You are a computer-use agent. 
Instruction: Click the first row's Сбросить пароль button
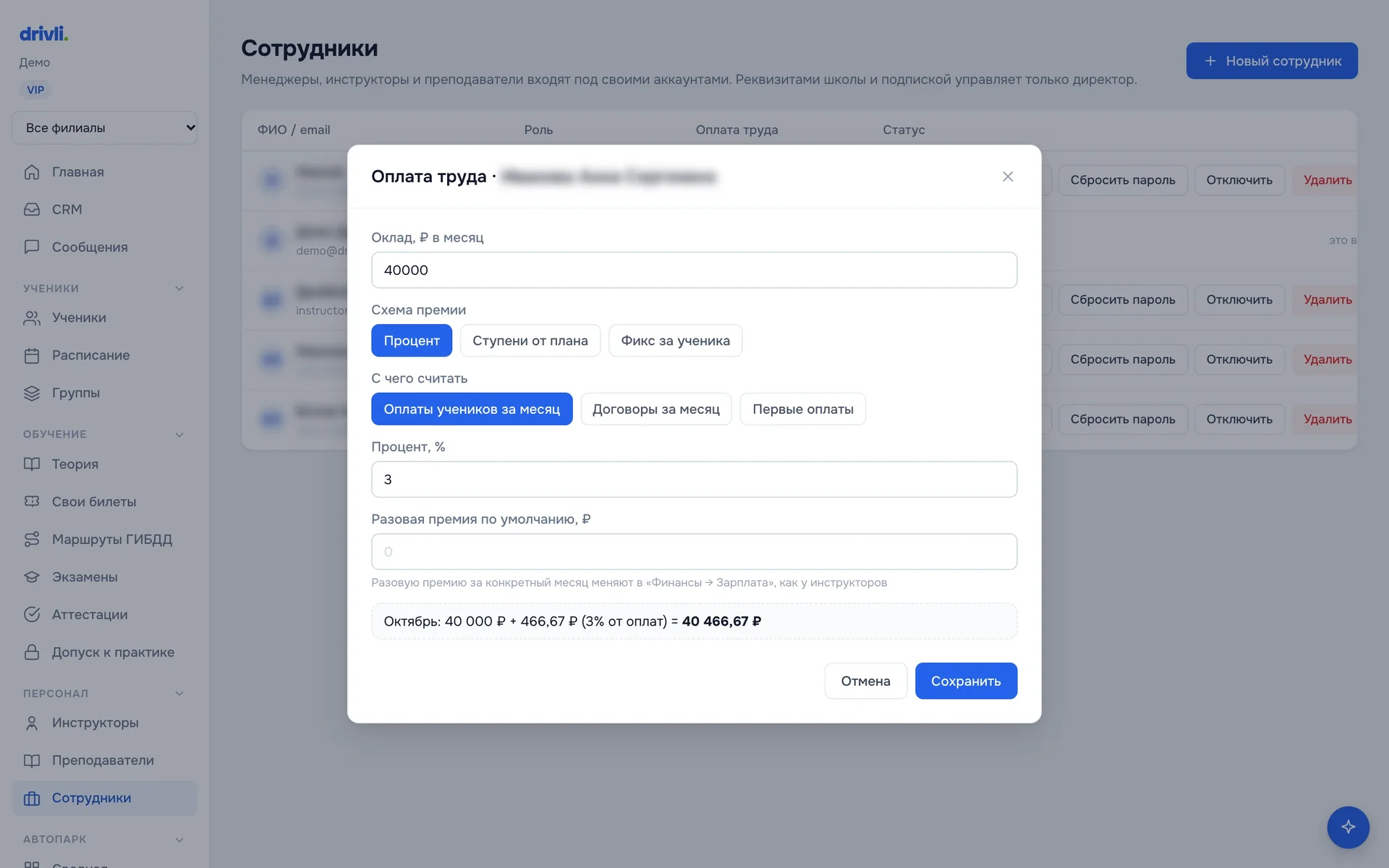coord(1123,180)
